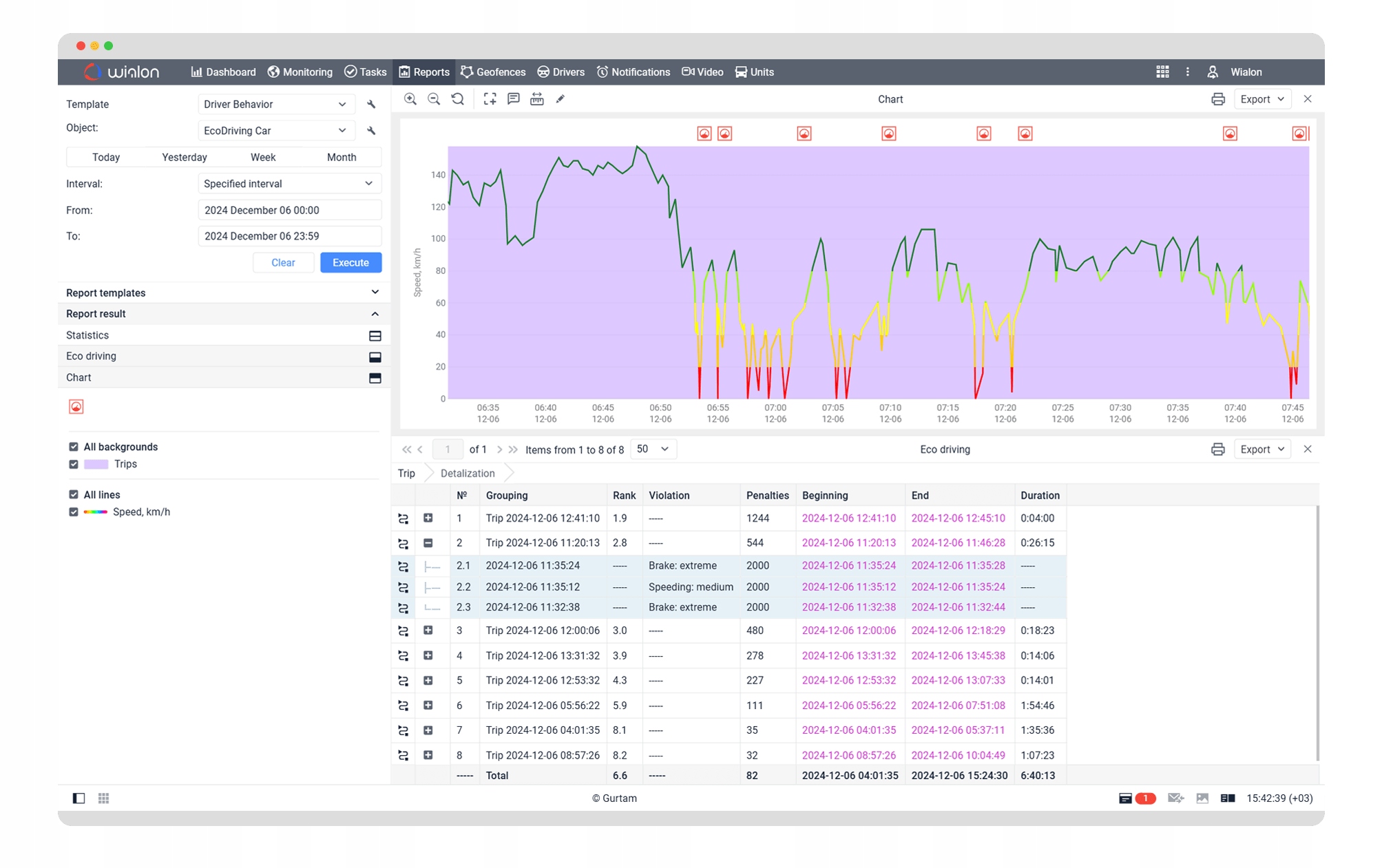Click the chart pencil edit icon

561,99
